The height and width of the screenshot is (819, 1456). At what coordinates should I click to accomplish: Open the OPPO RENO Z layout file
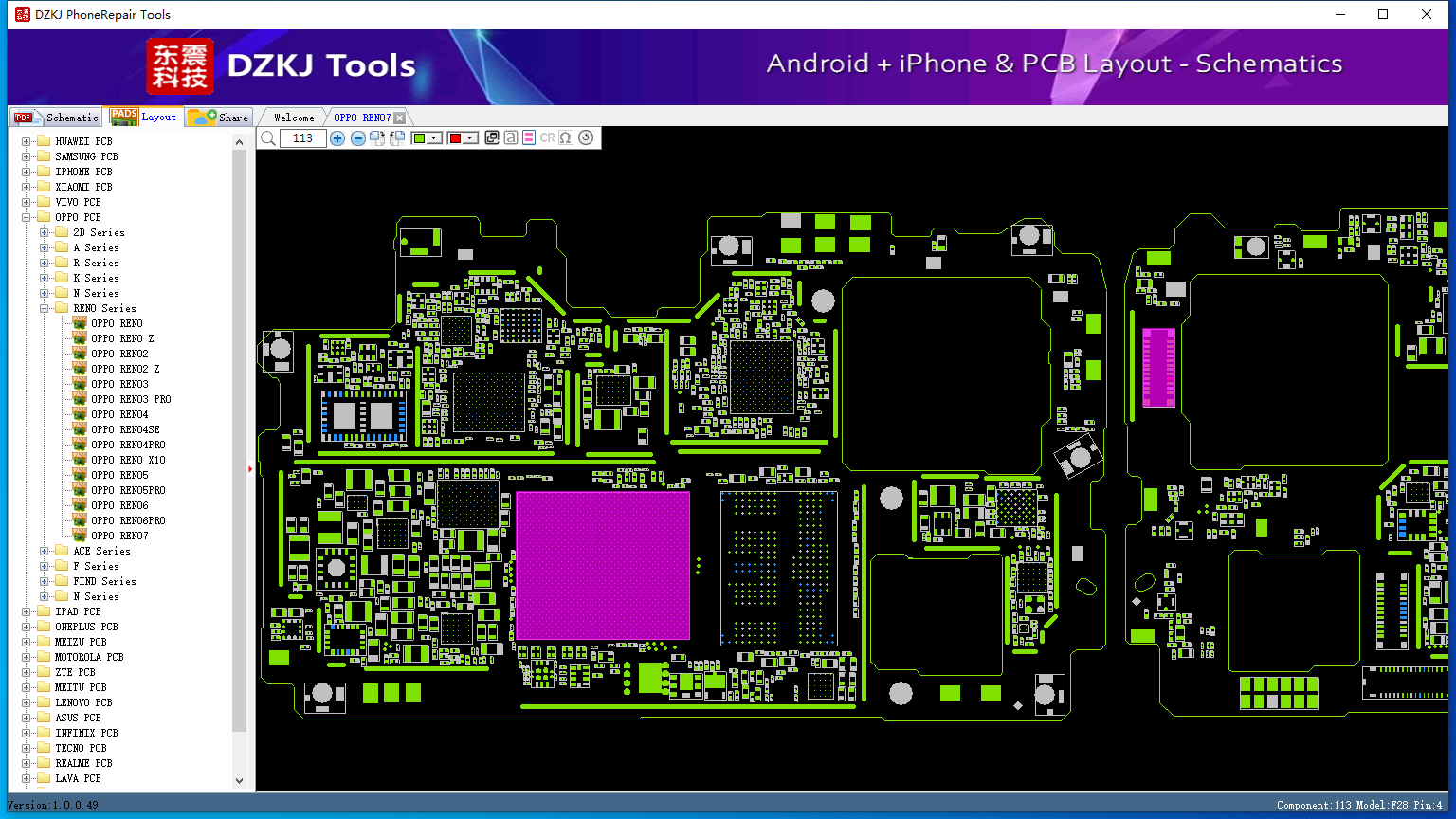pos(122,338)
